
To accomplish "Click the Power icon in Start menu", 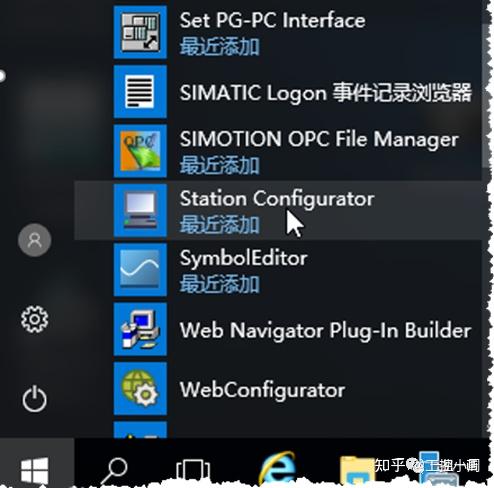I will tap(35, 399).
